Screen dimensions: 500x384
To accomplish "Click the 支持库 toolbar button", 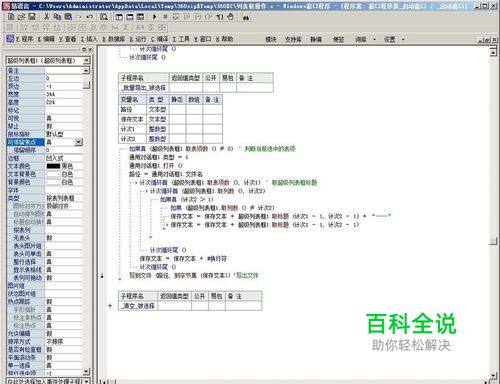I will [293, 39].
